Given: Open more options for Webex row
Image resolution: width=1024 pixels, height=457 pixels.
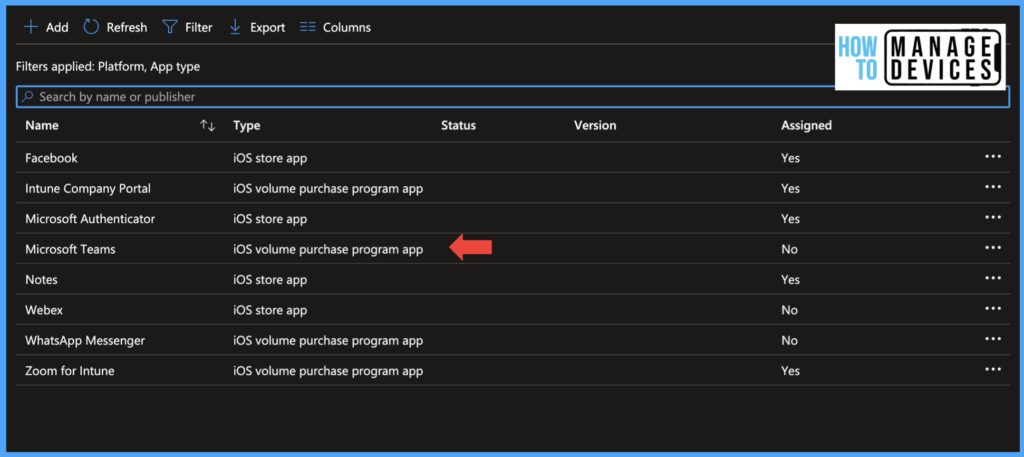Looking at the screenshot, I should (993, 309).
